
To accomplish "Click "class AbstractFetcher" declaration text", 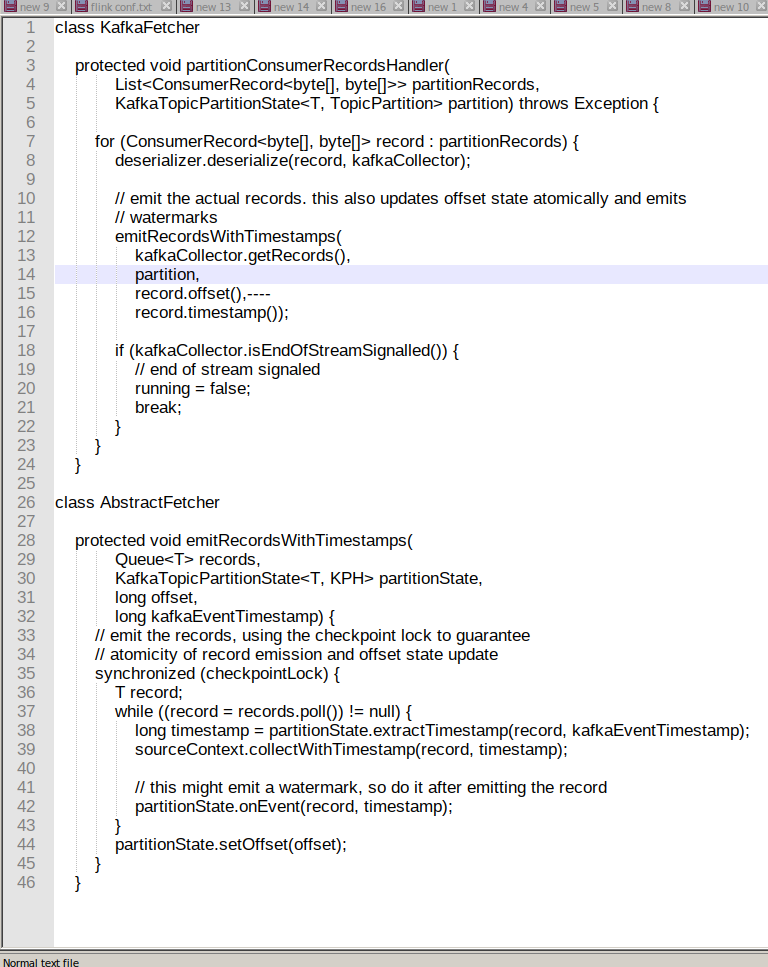I will pos(137,502).
